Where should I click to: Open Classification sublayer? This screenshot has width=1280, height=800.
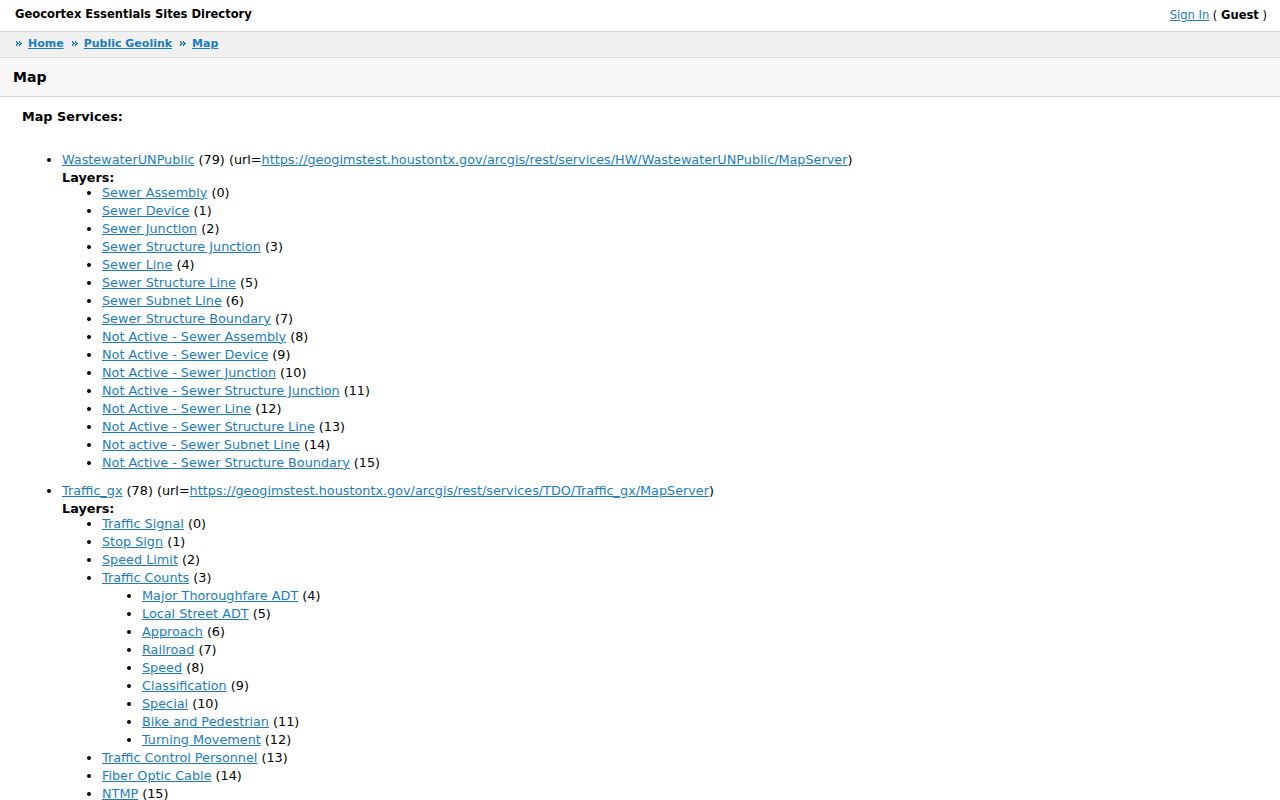click(x=184, y=686)
